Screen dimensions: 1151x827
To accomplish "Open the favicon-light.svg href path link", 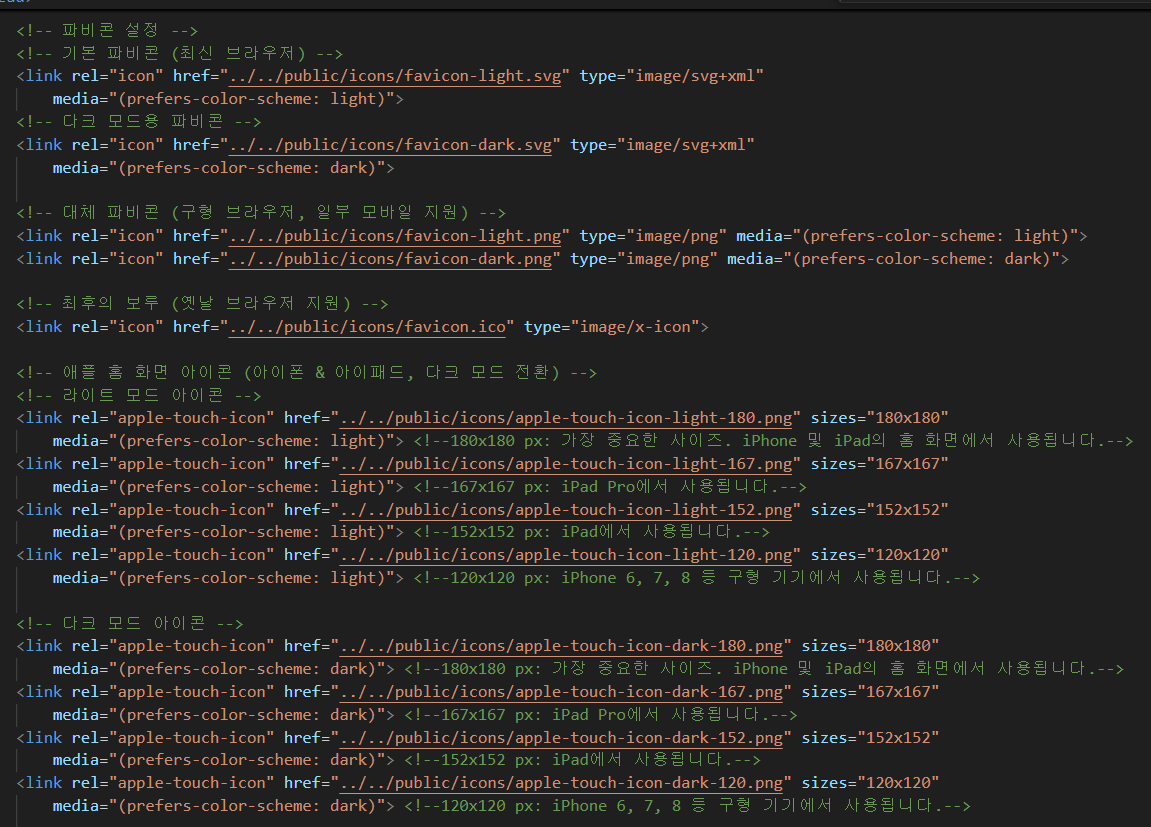I will [395, 76].
